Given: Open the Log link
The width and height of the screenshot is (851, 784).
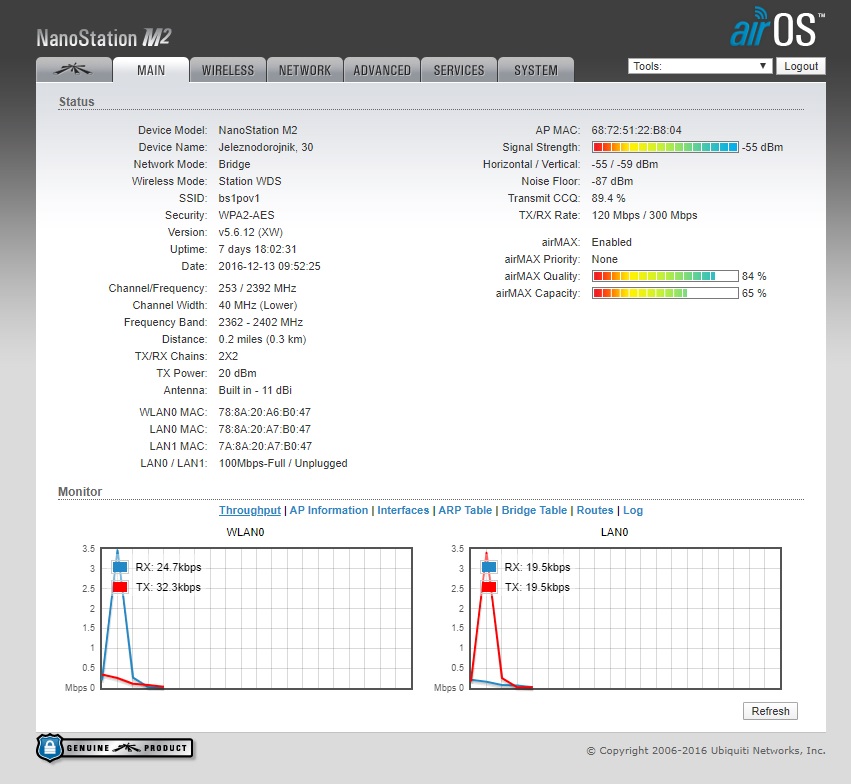Looking at the screenshot, I should pos(633,510).
